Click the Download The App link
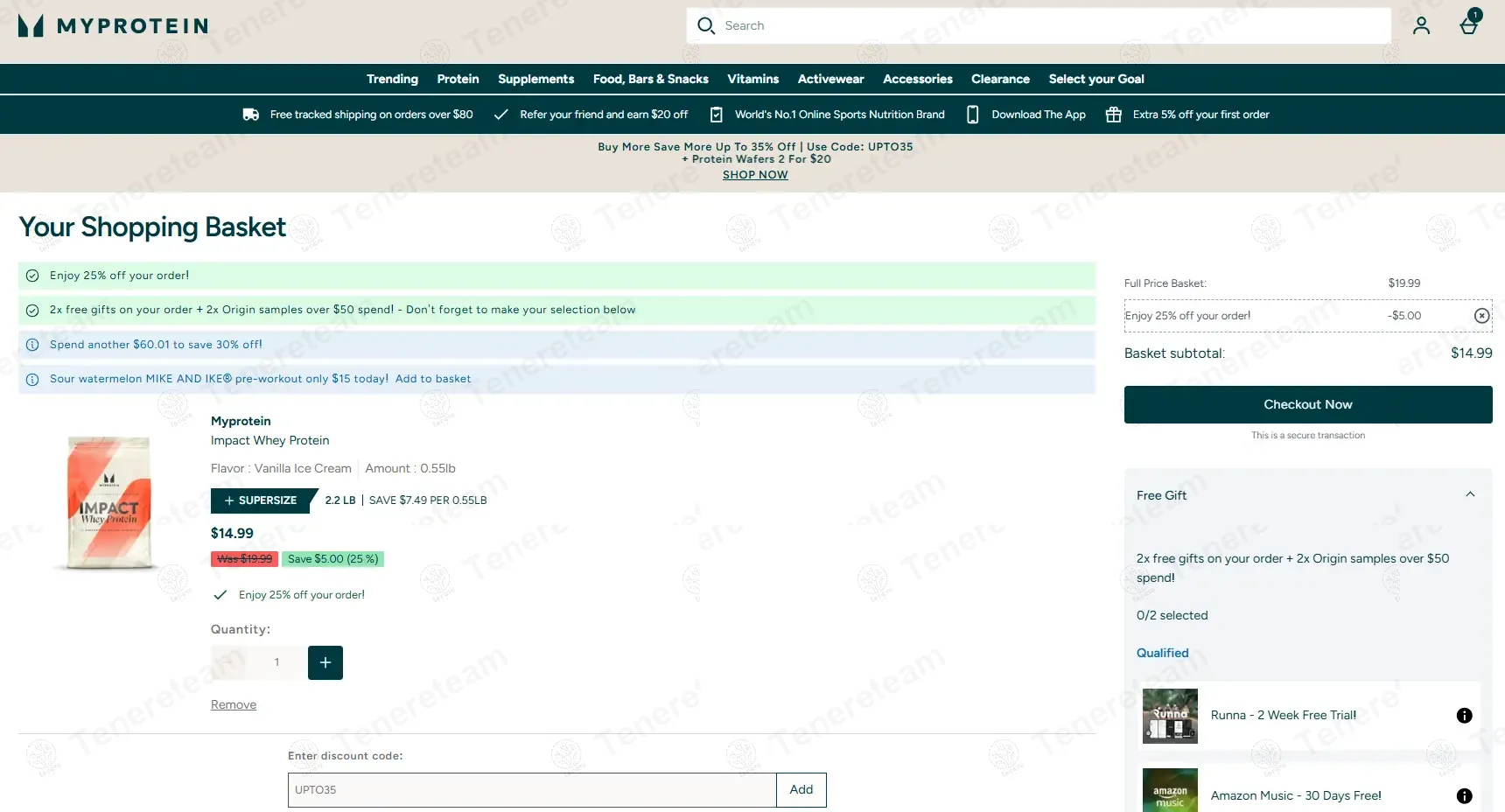 1039,115
